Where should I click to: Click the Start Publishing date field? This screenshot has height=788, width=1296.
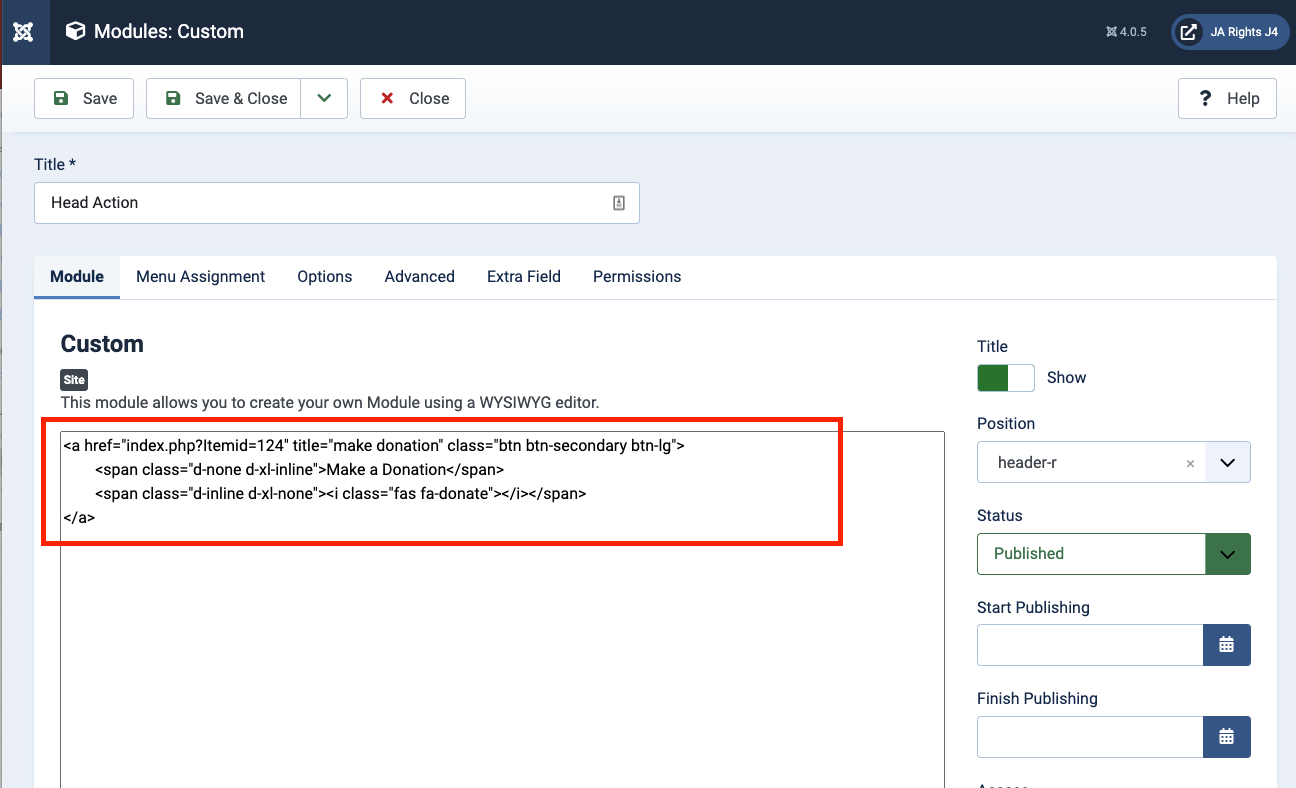pos(1090,645)
